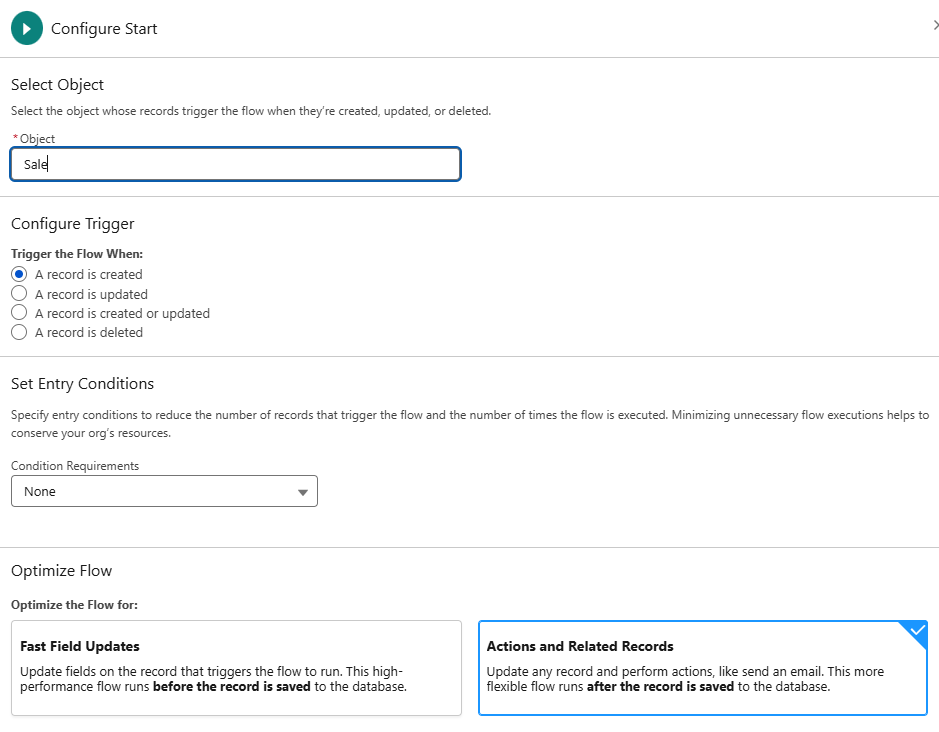
Task: Click the checkmark on Actions and Related Records
Action: (x=917, y=630)
